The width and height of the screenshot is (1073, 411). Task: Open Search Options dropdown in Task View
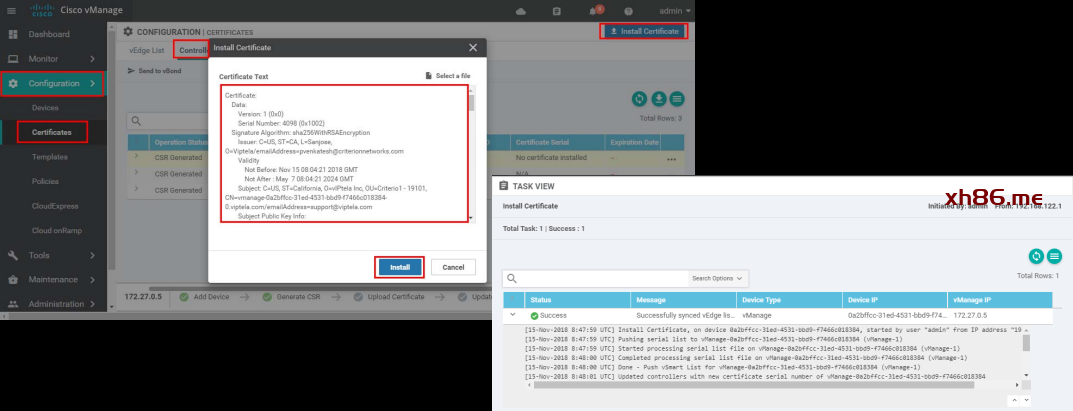click(718, 277)
